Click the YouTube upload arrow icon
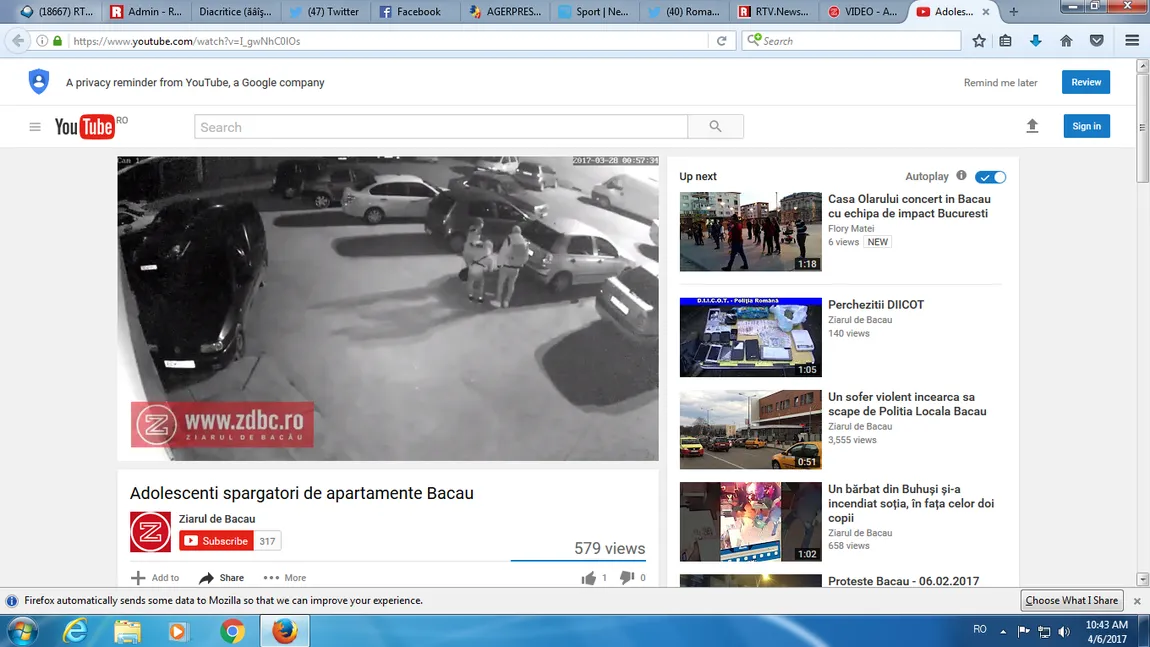 1032,126
